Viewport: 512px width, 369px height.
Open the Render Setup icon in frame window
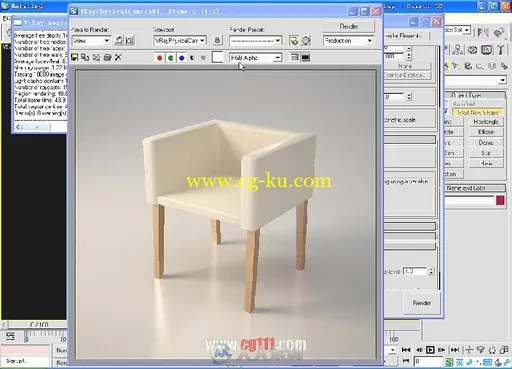coord(294,41)
